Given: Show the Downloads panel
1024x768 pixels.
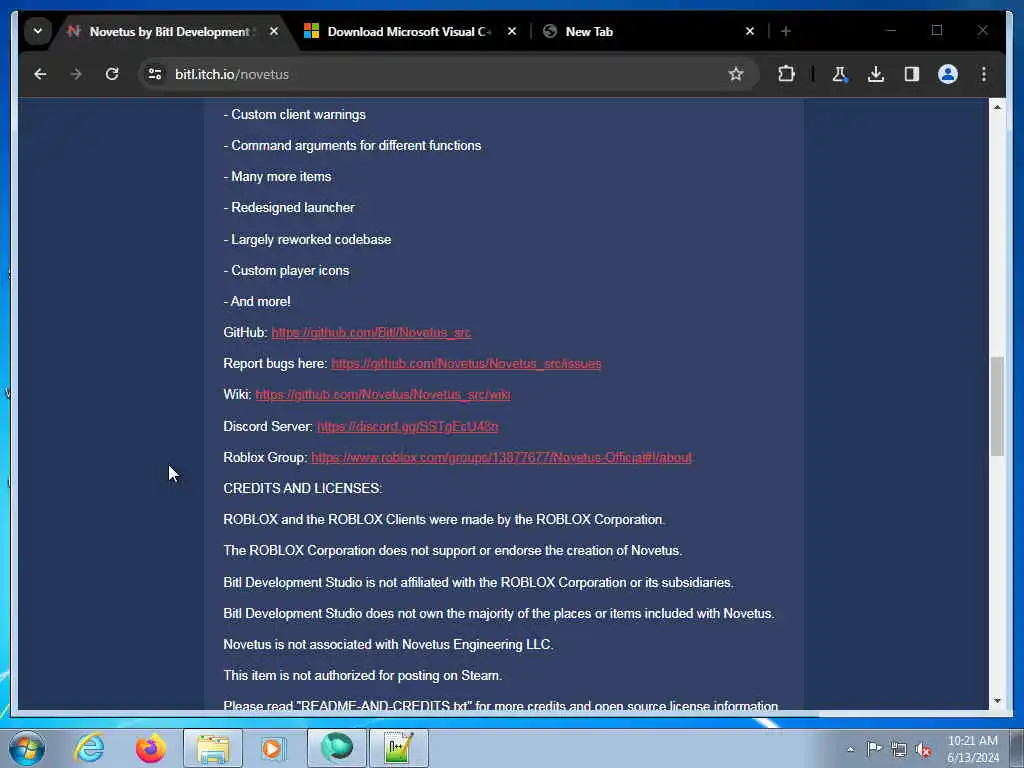Looking at the screenshot, I should point(876,74).
